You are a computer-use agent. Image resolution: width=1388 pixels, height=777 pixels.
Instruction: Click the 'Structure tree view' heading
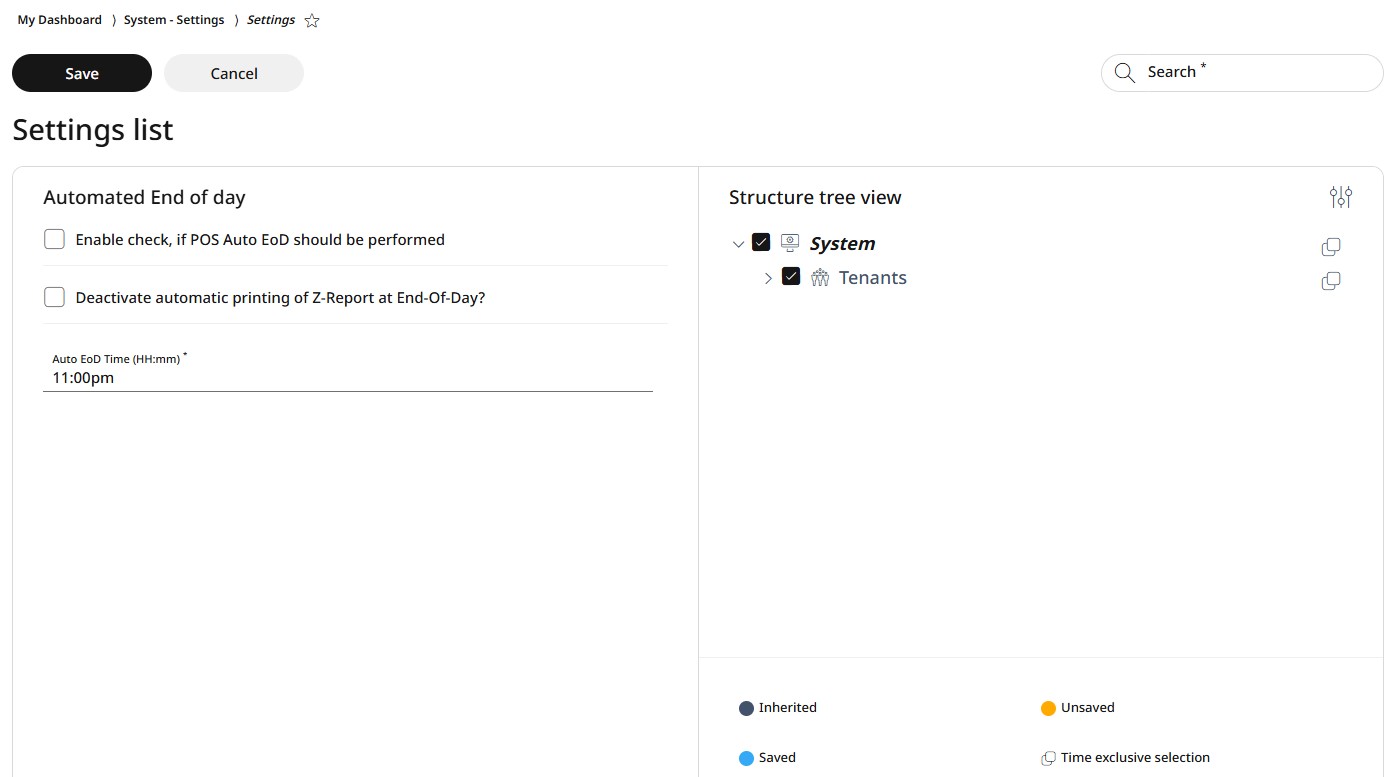(x=815, y=197)
